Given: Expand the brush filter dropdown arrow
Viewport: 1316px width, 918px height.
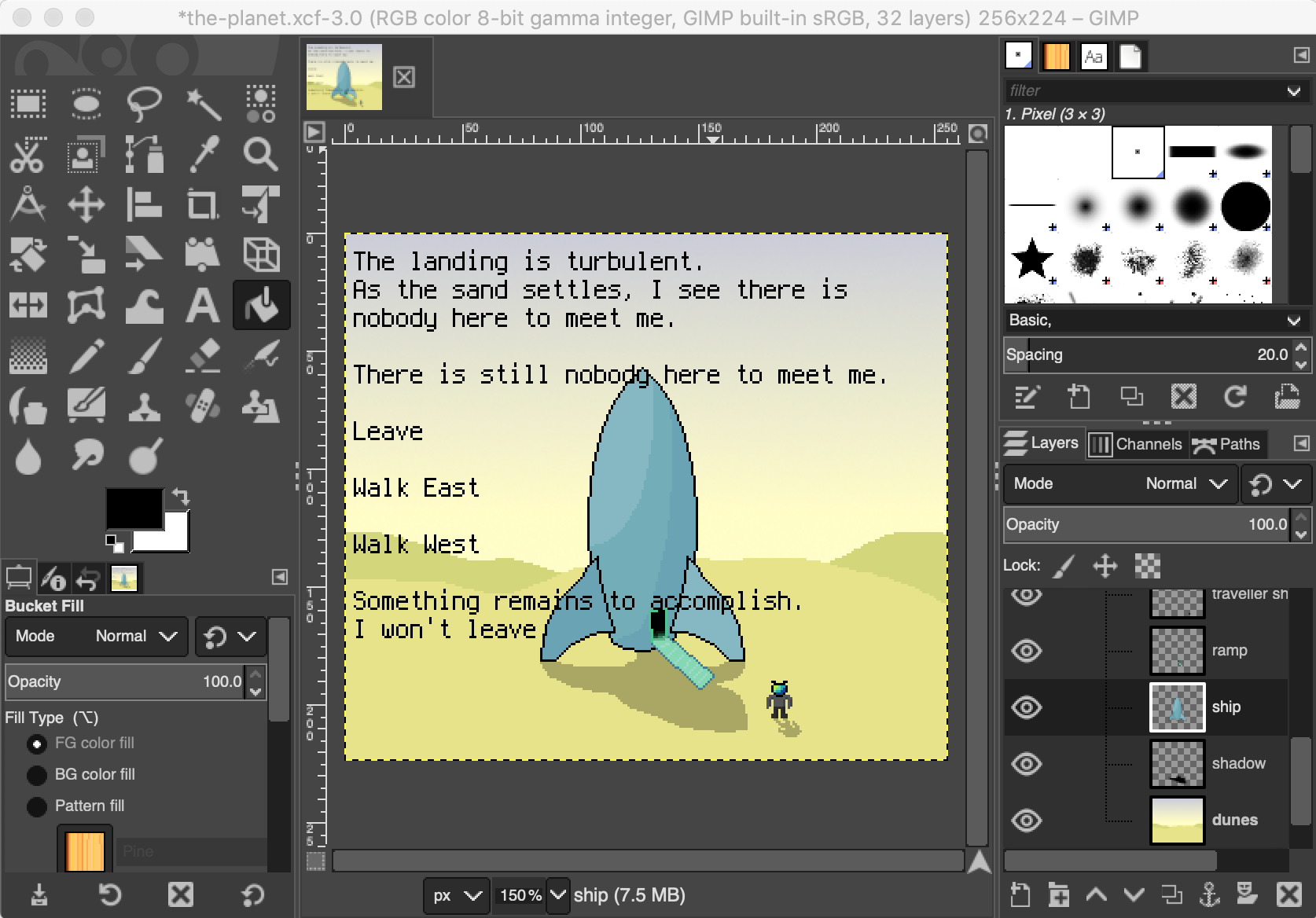Looking at the screenshot, I should pos(1294,91).
